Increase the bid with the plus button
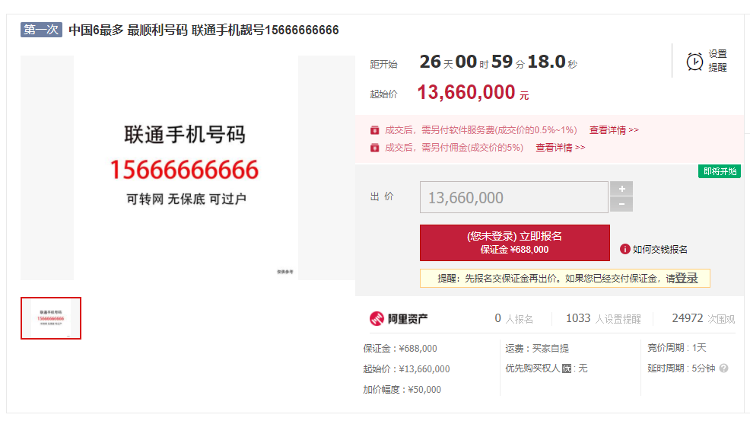 pos(621,188)
